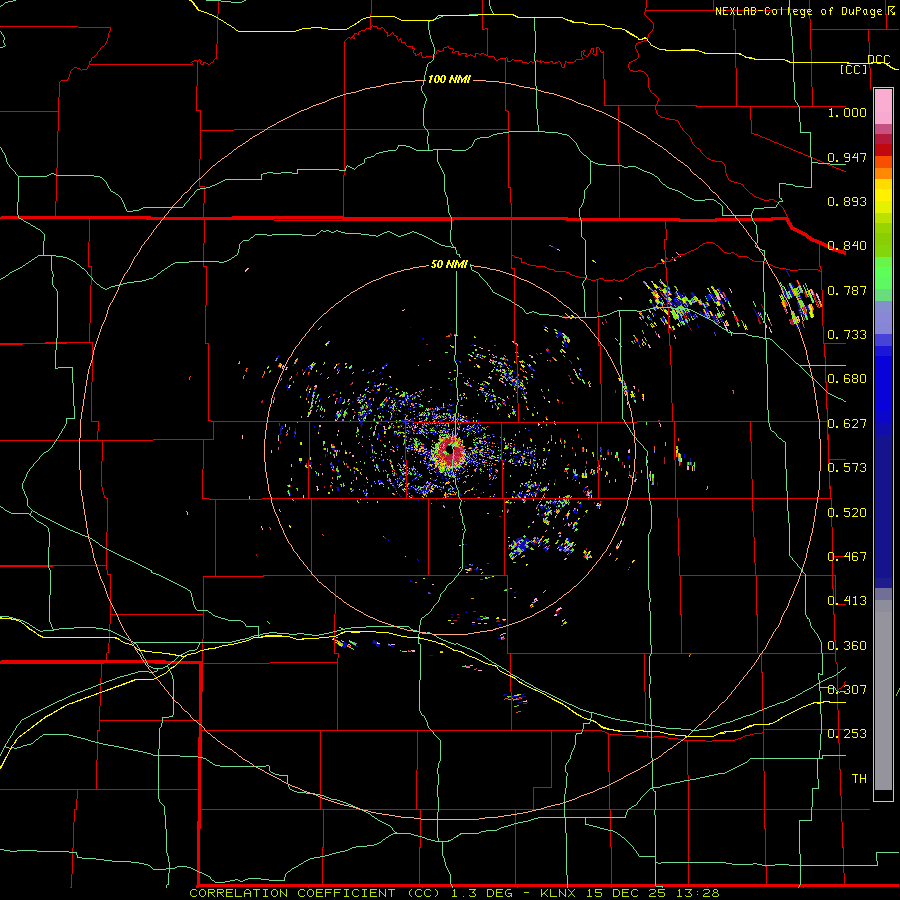The width and height of the screenshot is (900, 900).
Task: Click the 50 NMI range ring label
Action: coord(449,265)
